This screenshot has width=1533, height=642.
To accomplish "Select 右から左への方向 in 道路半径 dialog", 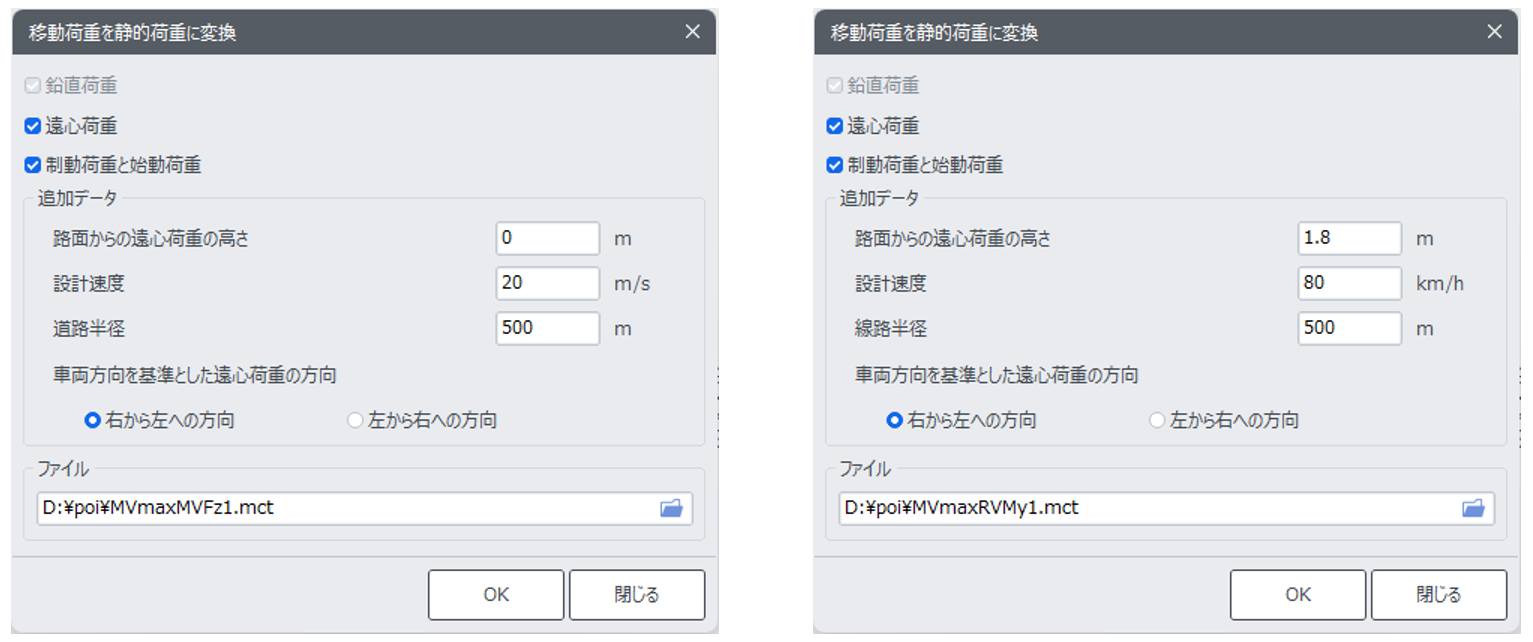I will pyautogui.click(x=93, y=421).
